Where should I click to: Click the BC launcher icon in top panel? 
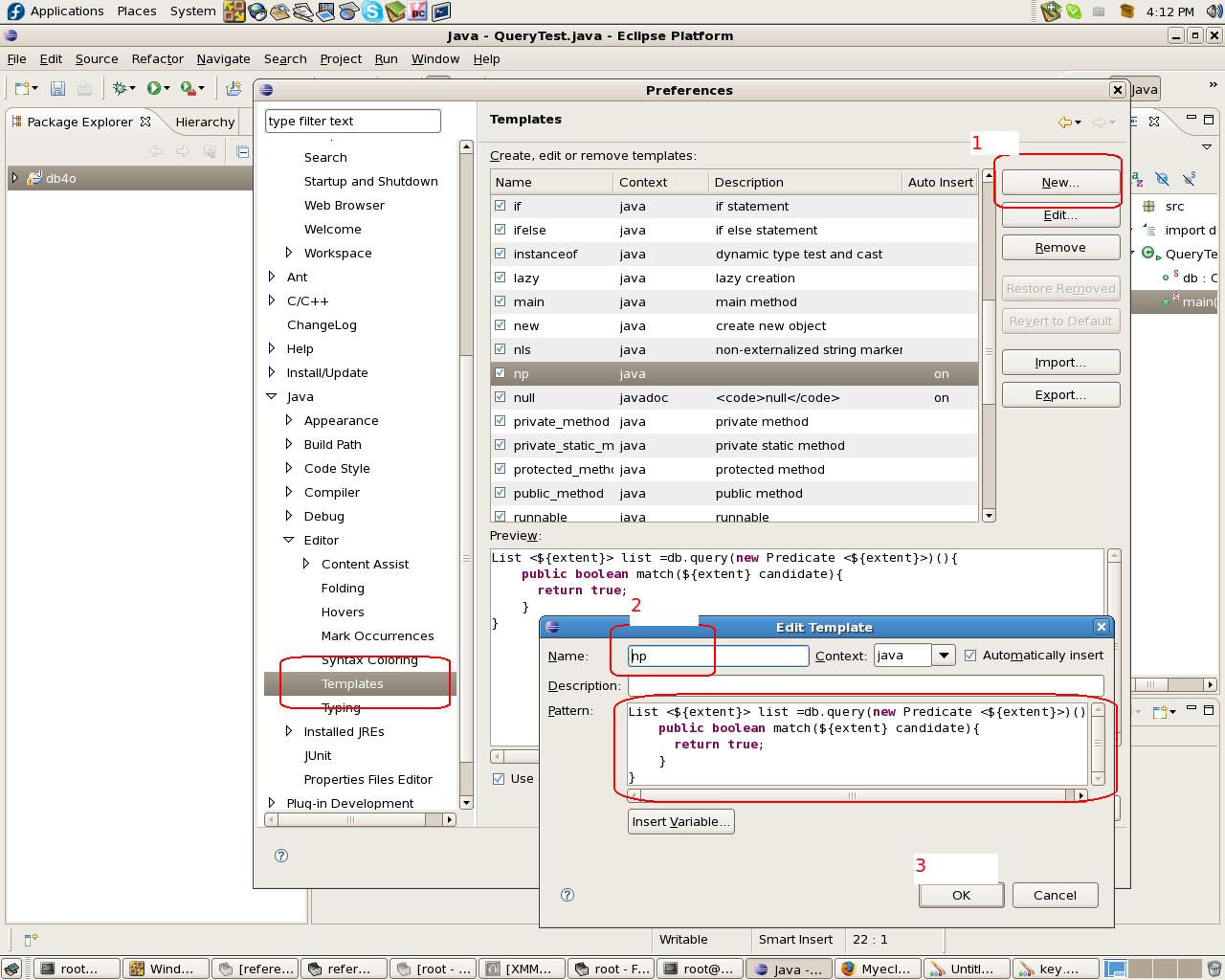(x=418, y=11)
